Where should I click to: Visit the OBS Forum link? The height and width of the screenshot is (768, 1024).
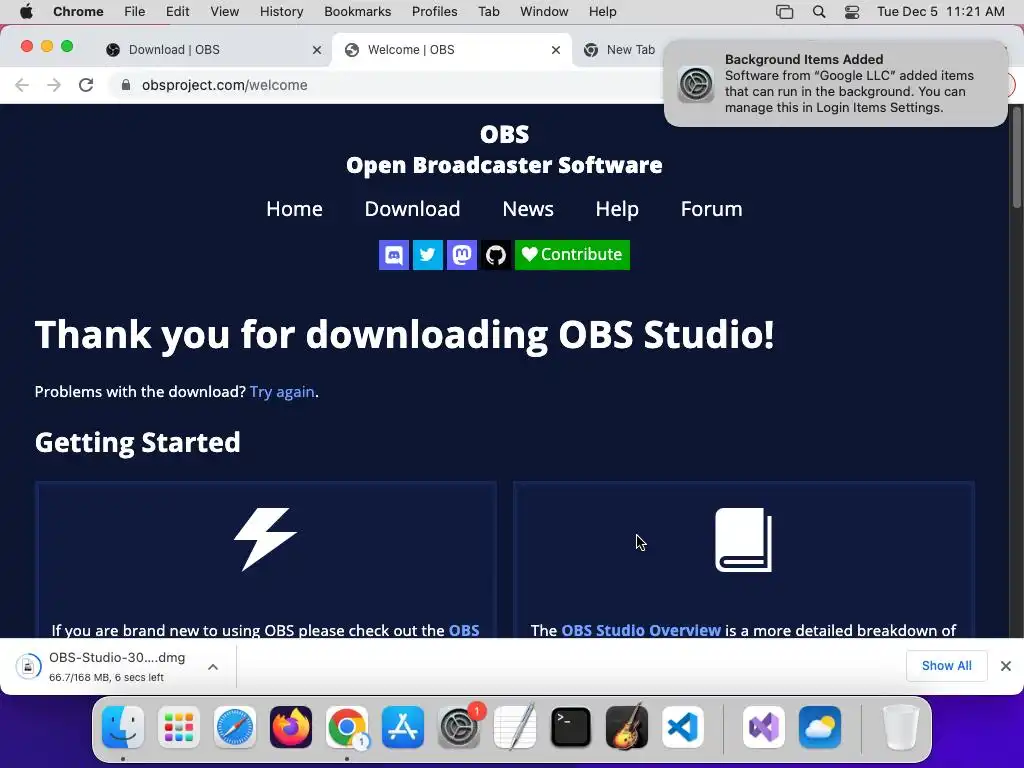(711, 209)
